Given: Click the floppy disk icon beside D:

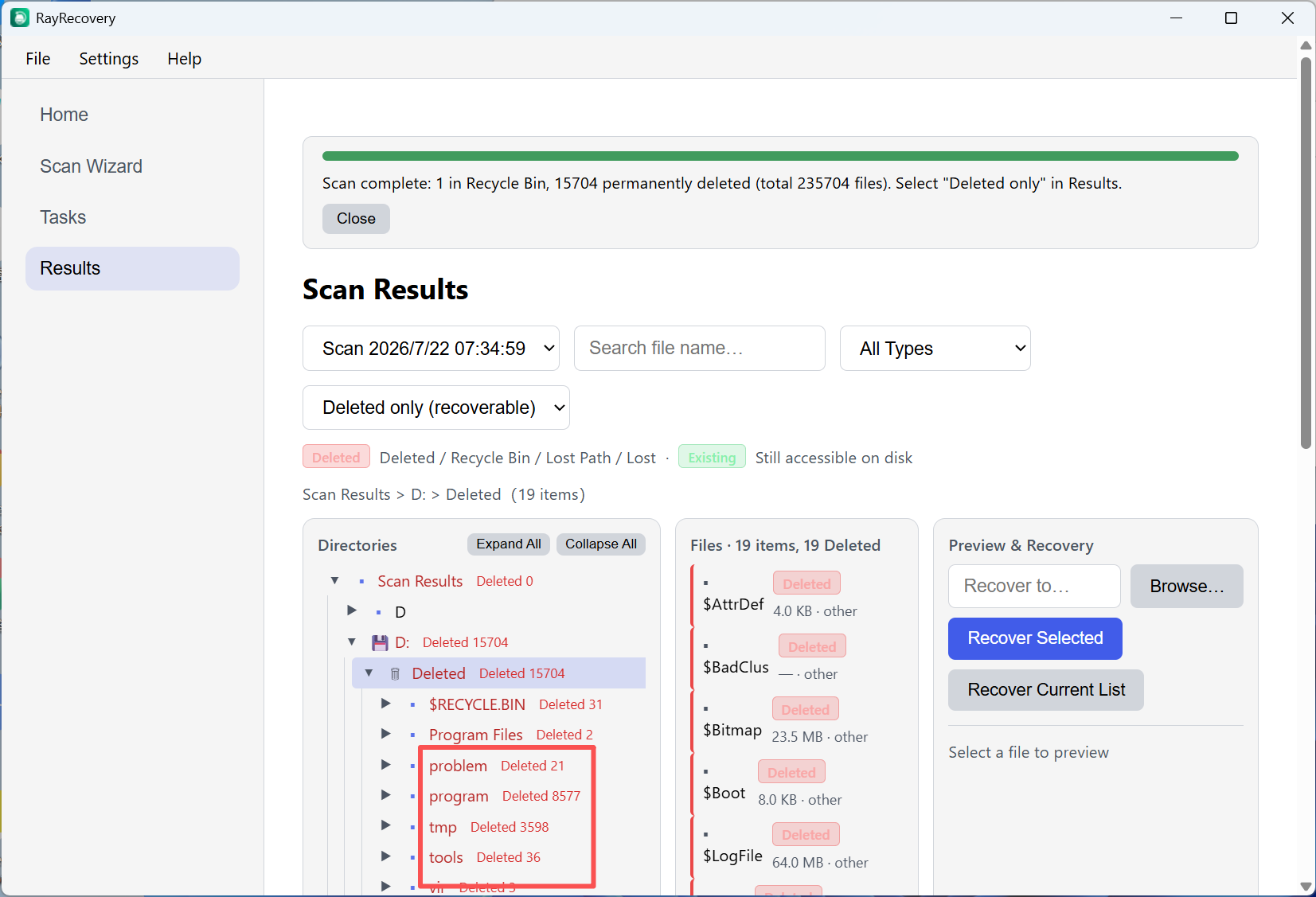Looking at the screenshot, I should [x=380, y=642].
